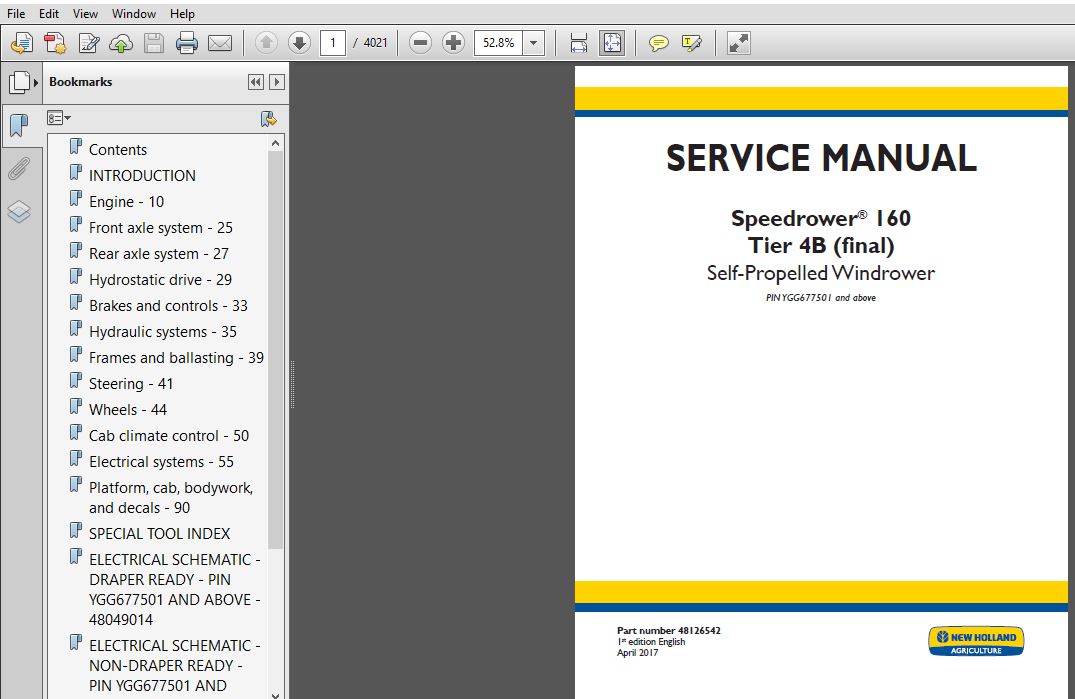
Task: Open Steering - 41 bookmark
Action: click(131, 384)
